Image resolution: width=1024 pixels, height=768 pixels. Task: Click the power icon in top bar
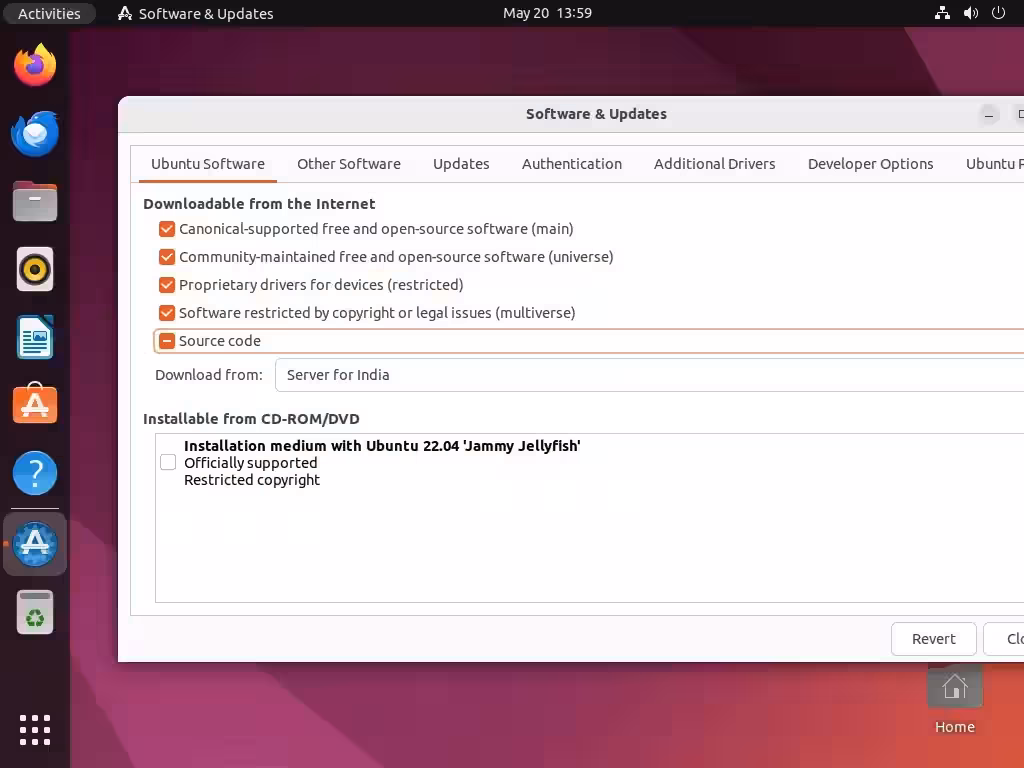coord(999,13)
